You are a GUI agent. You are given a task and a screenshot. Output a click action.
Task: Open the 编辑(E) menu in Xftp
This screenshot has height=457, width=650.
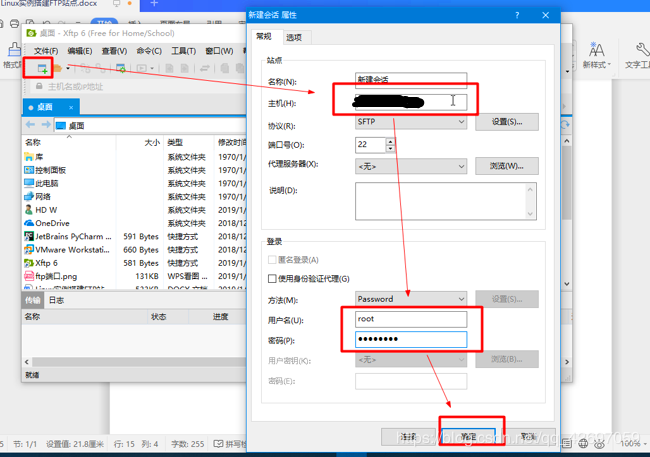(x=80, y=51)
